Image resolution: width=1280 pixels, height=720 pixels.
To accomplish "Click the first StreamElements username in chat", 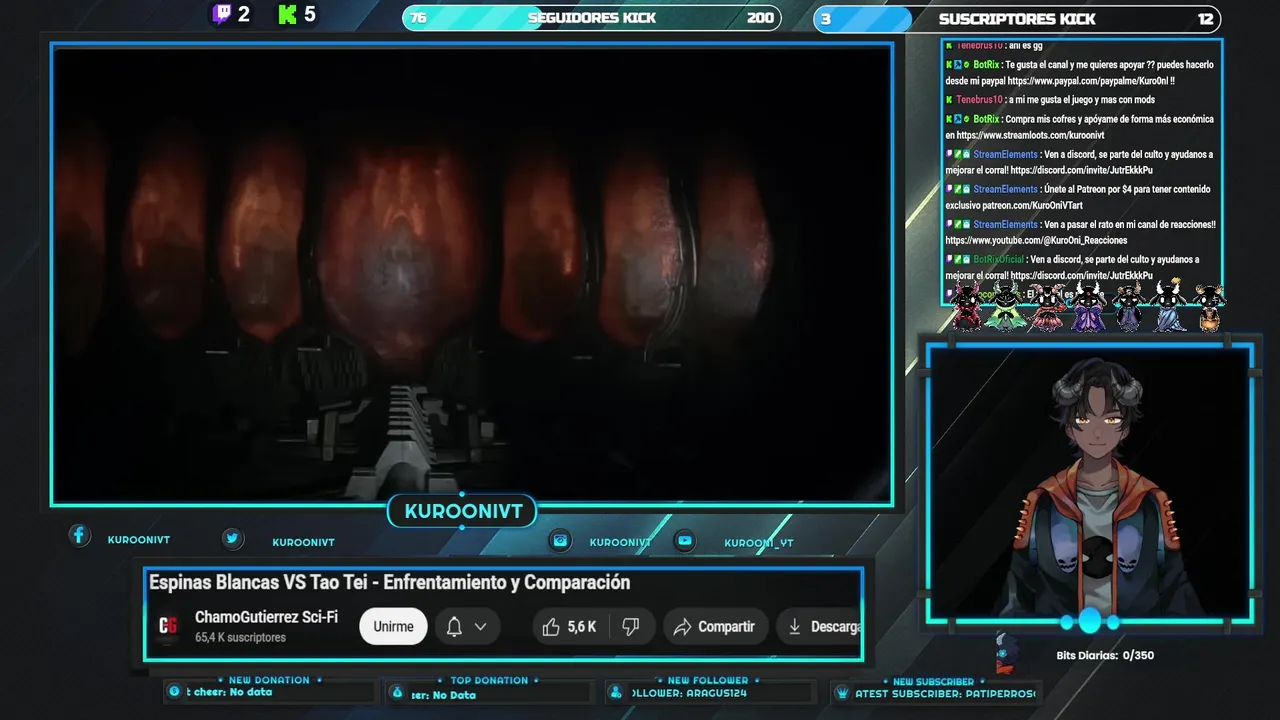I will pyautogui.click(x=1005, y=155).
